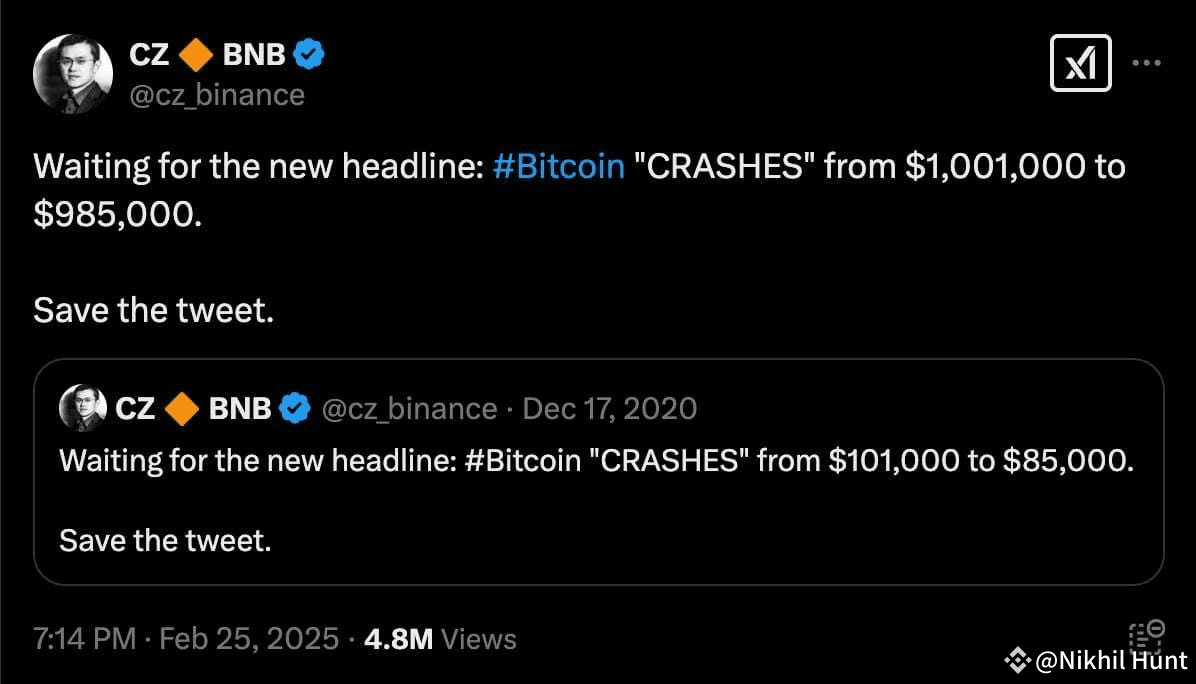Click the Dec 17, 2020 date link
The height and width of the screenshot is (684, 1196).
[x=610, y=408]
